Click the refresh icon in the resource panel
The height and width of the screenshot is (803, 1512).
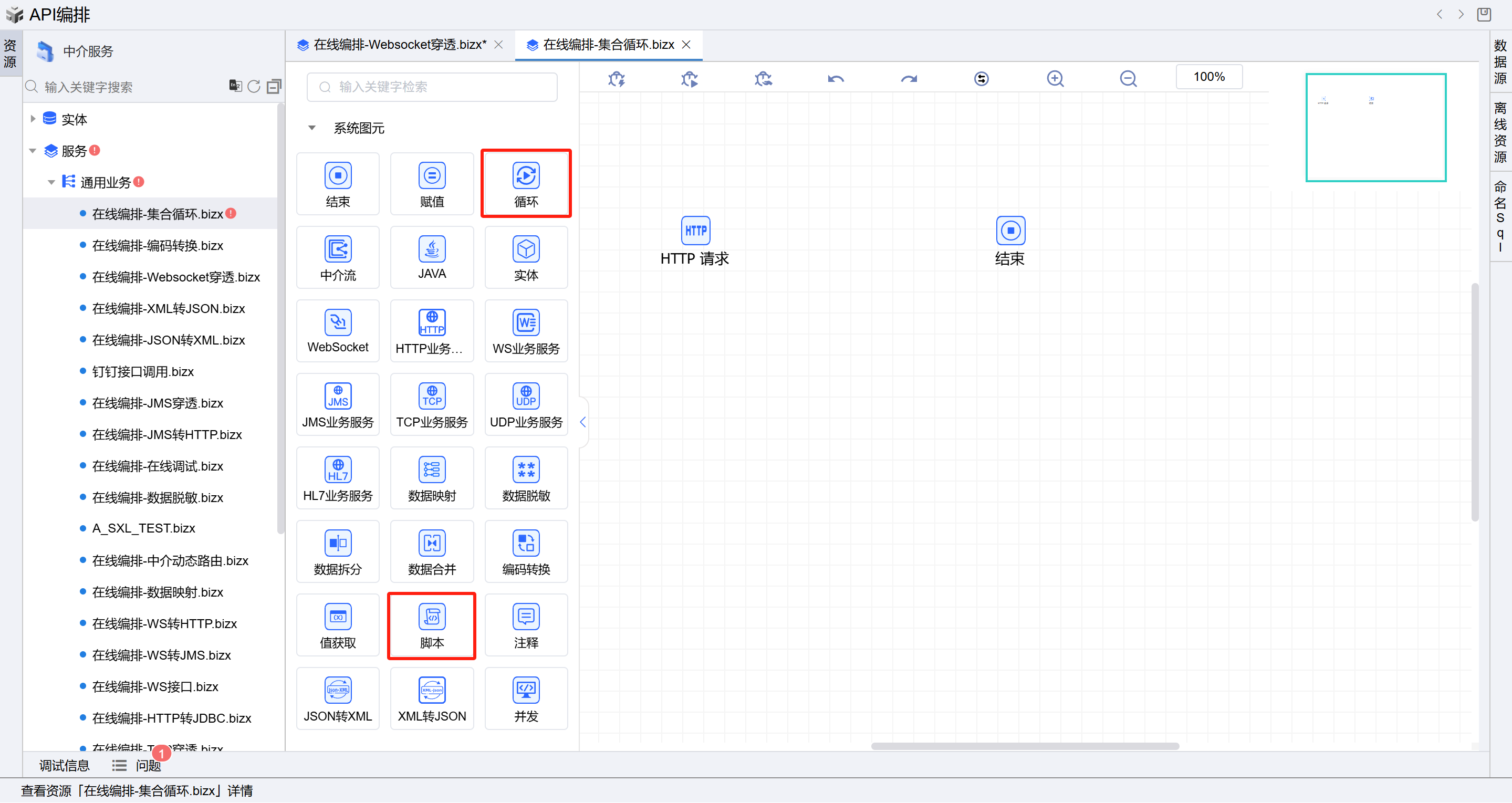click(x=254, y=86)
